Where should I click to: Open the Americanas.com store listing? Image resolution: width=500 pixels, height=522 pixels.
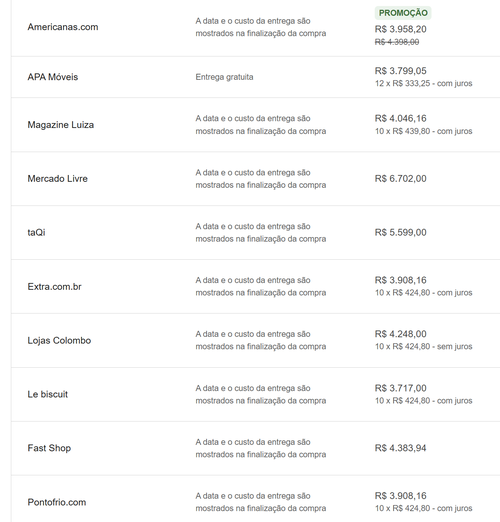click(63, 27)
